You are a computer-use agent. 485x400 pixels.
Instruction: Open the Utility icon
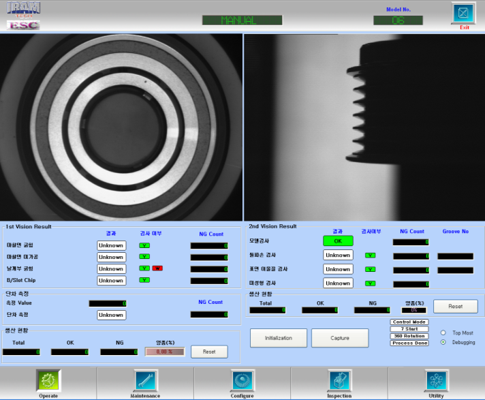tap(436, 380)
